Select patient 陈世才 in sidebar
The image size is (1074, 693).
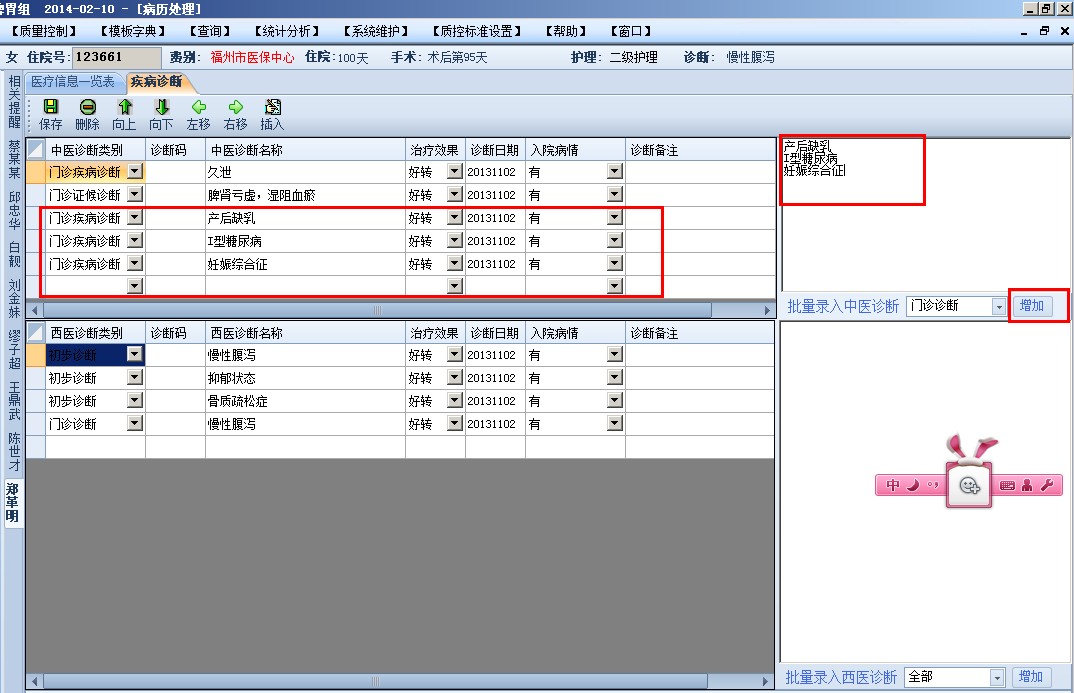13,451
